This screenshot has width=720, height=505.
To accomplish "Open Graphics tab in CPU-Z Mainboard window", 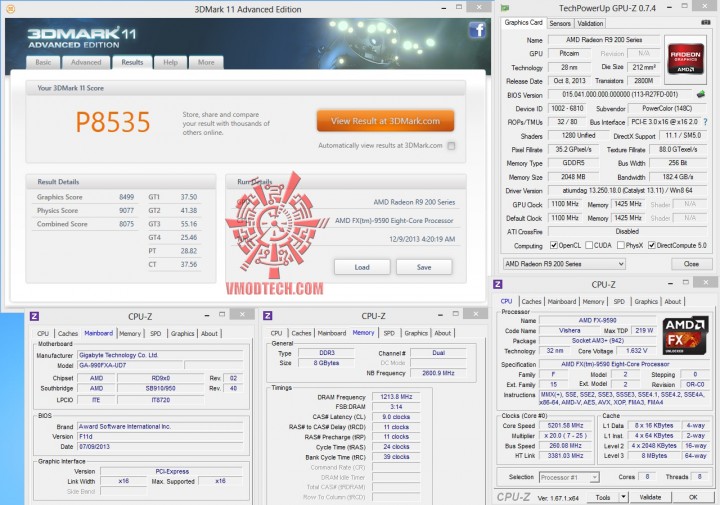I will pyautogui.click(x=182, y=334).
